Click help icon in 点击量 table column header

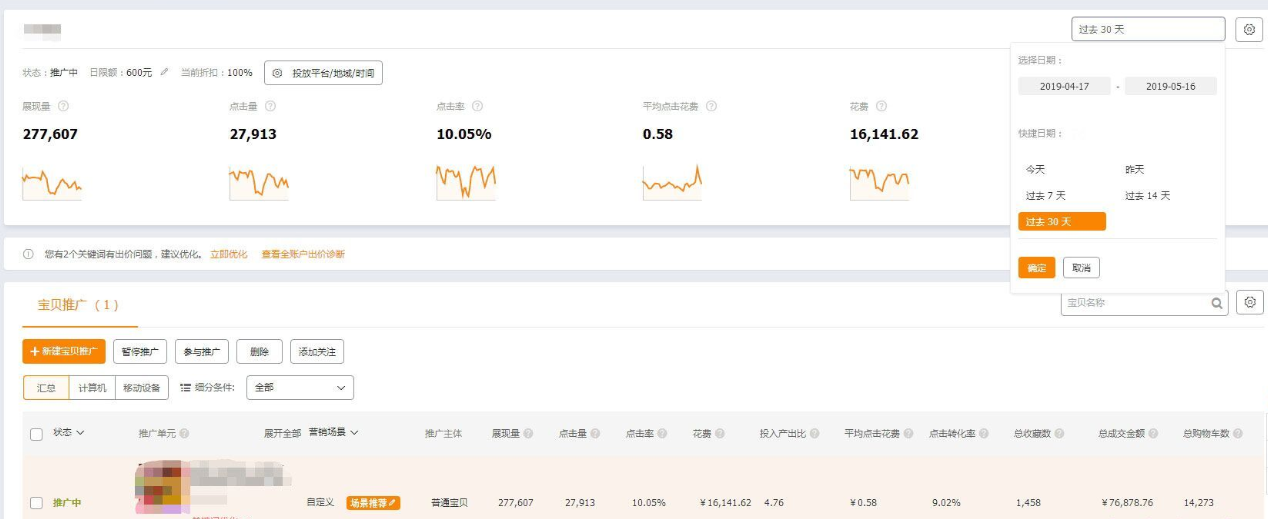click(595, 433)
